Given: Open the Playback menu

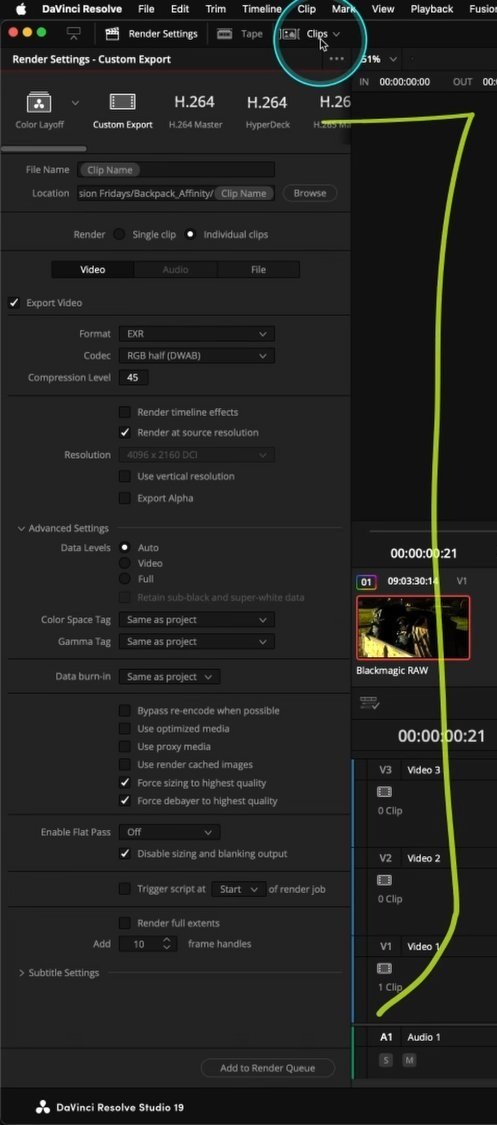Looking at the screenshot, I should click(432, 9).
